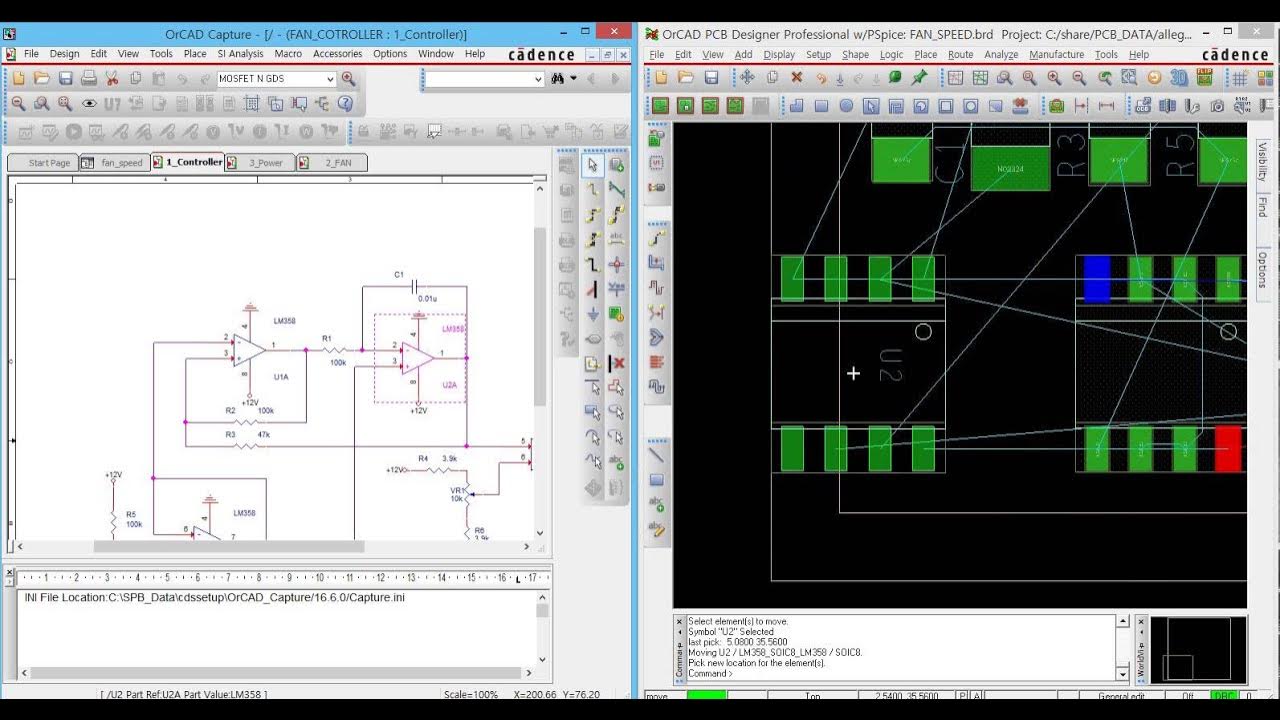
Task: Click Cut scissors icon in OrCAD Capture
Action: 112,78
